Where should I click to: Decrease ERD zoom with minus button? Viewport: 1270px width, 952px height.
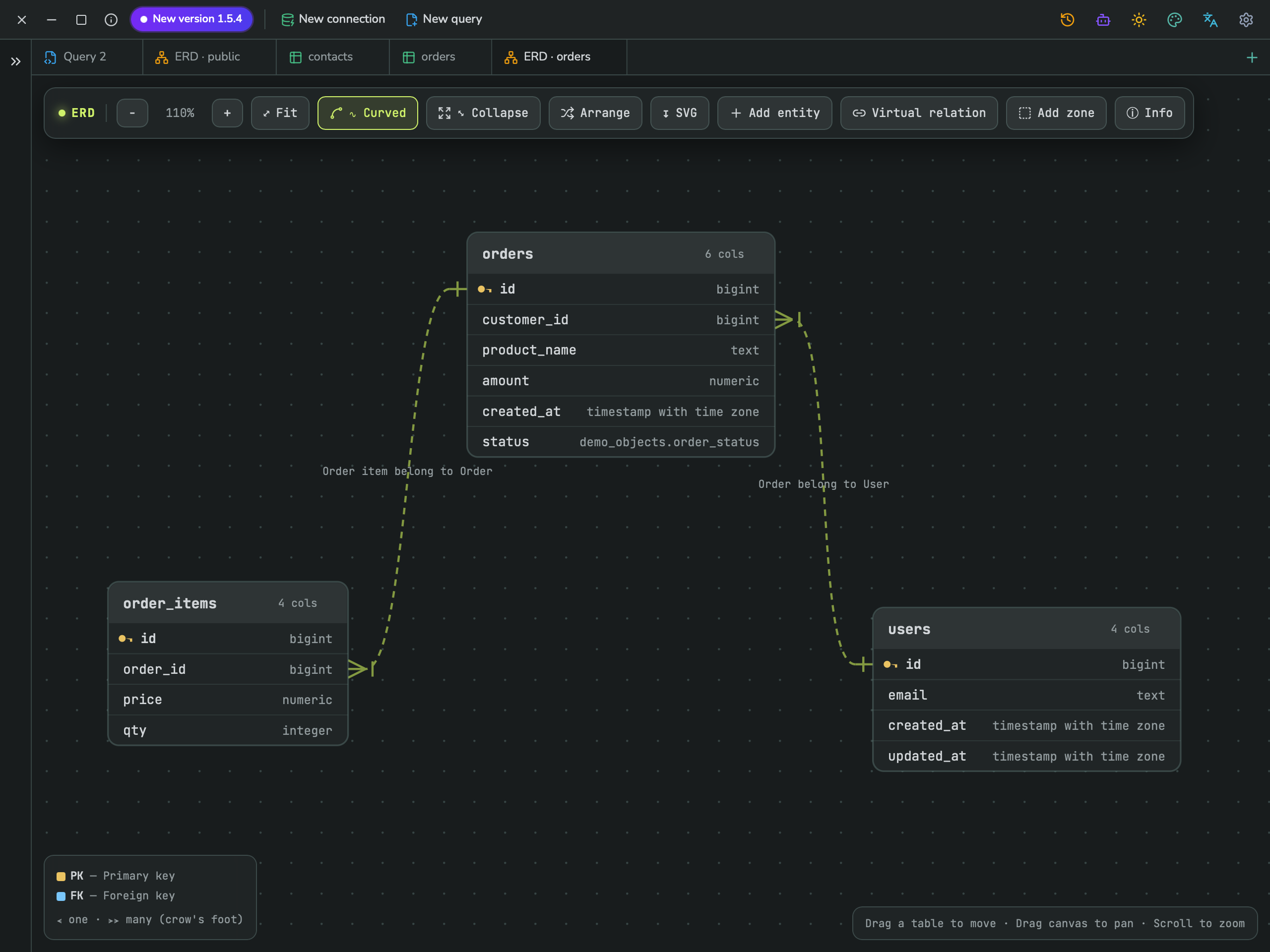[132, 113]
